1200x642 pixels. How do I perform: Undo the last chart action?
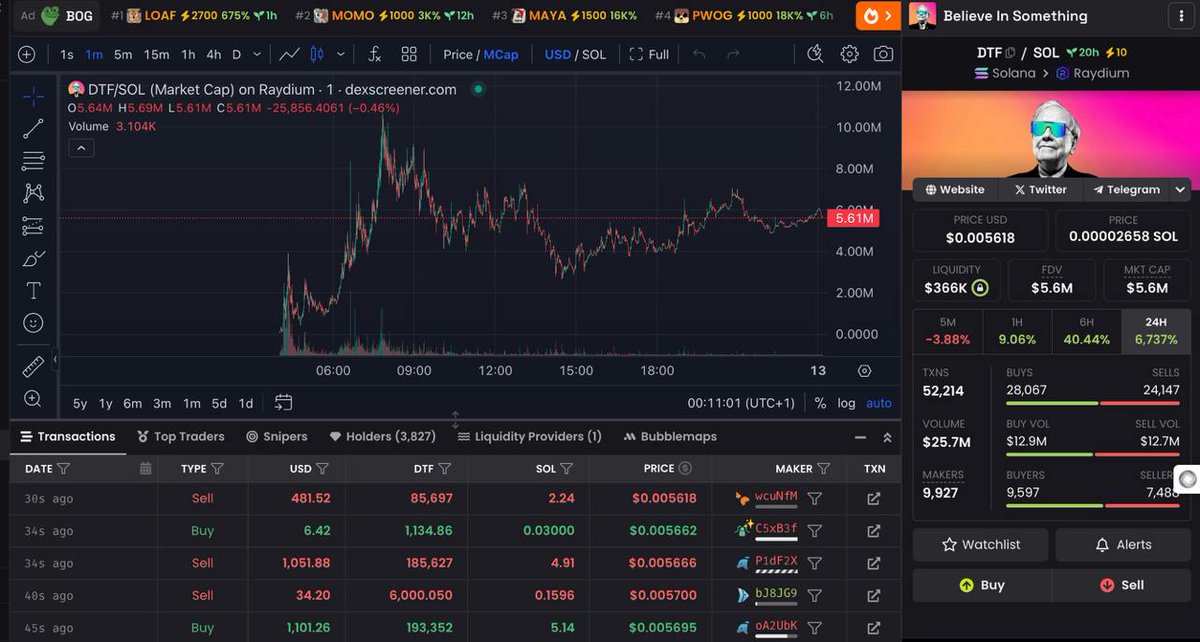tap(699, 54)
